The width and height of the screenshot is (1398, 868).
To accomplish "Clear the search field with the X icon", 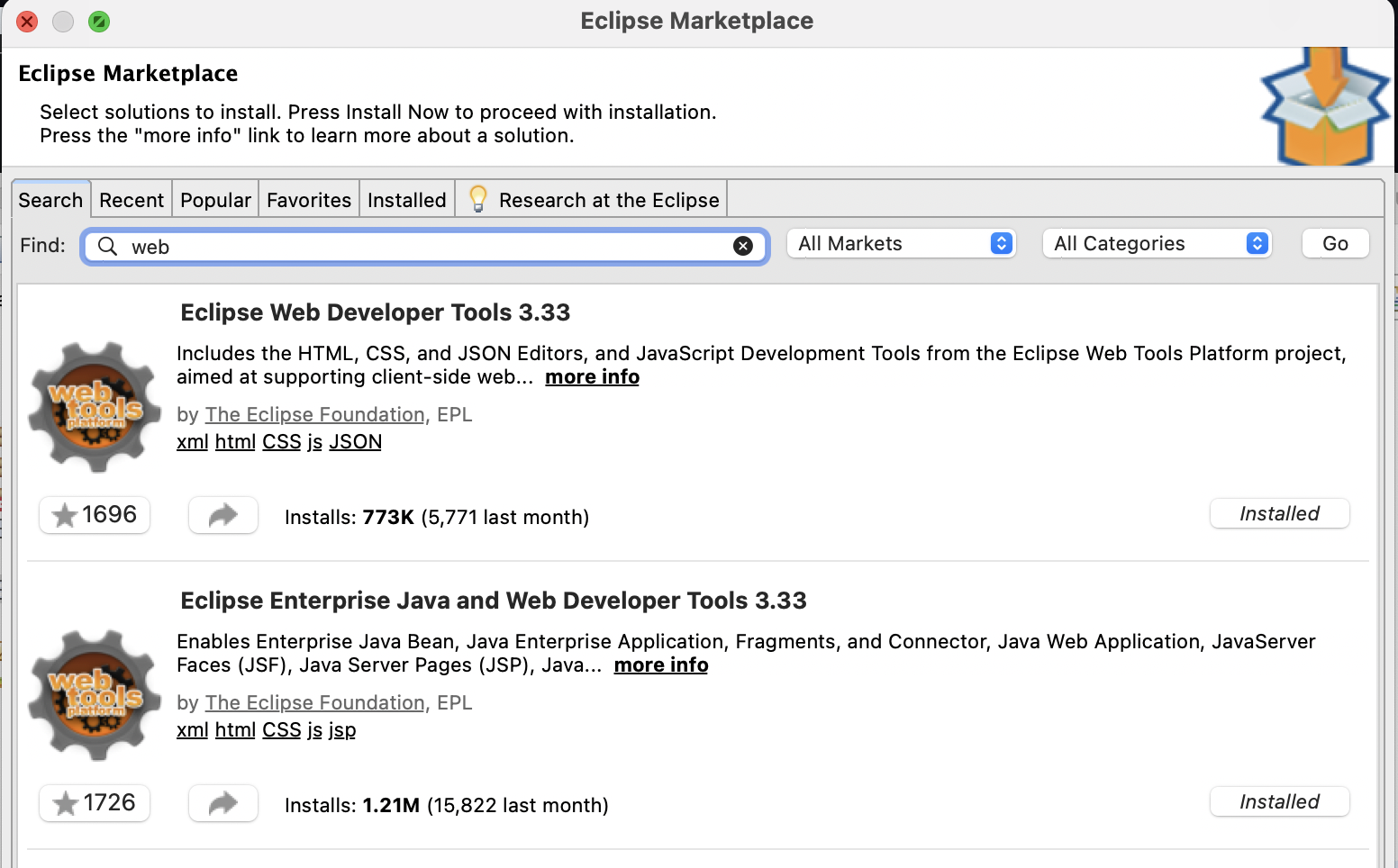I will tap(743, 247).
